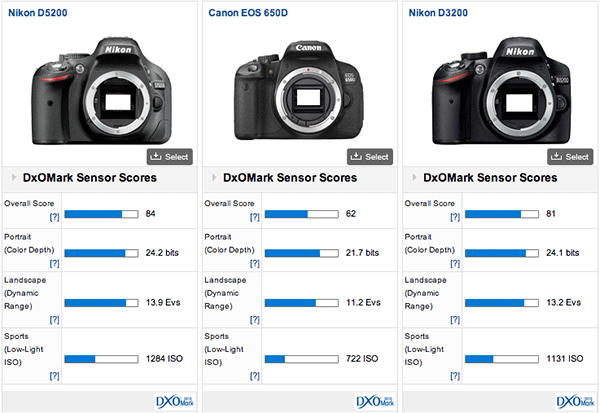Open Landscape Dynamic Range help [?] for Nikon D5200
The width and height of the screenshot is (600, 413).
(54, 320)
